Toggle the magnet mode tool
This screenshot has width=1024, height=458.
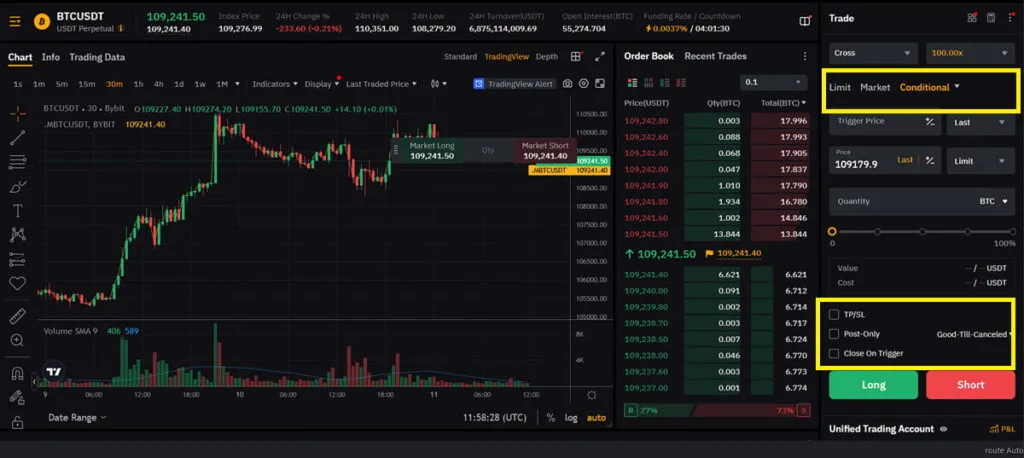click(18, 374)
